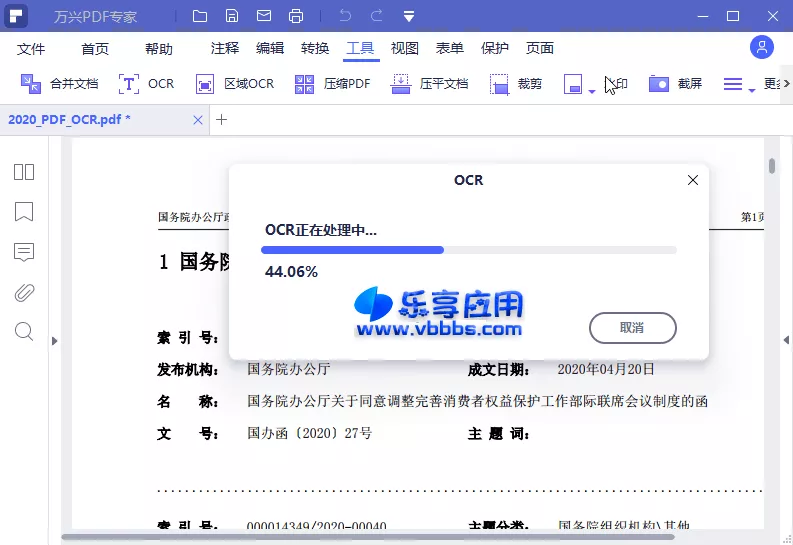
Task: Open the page thumbnails panel icon
Action: (24, 172)
